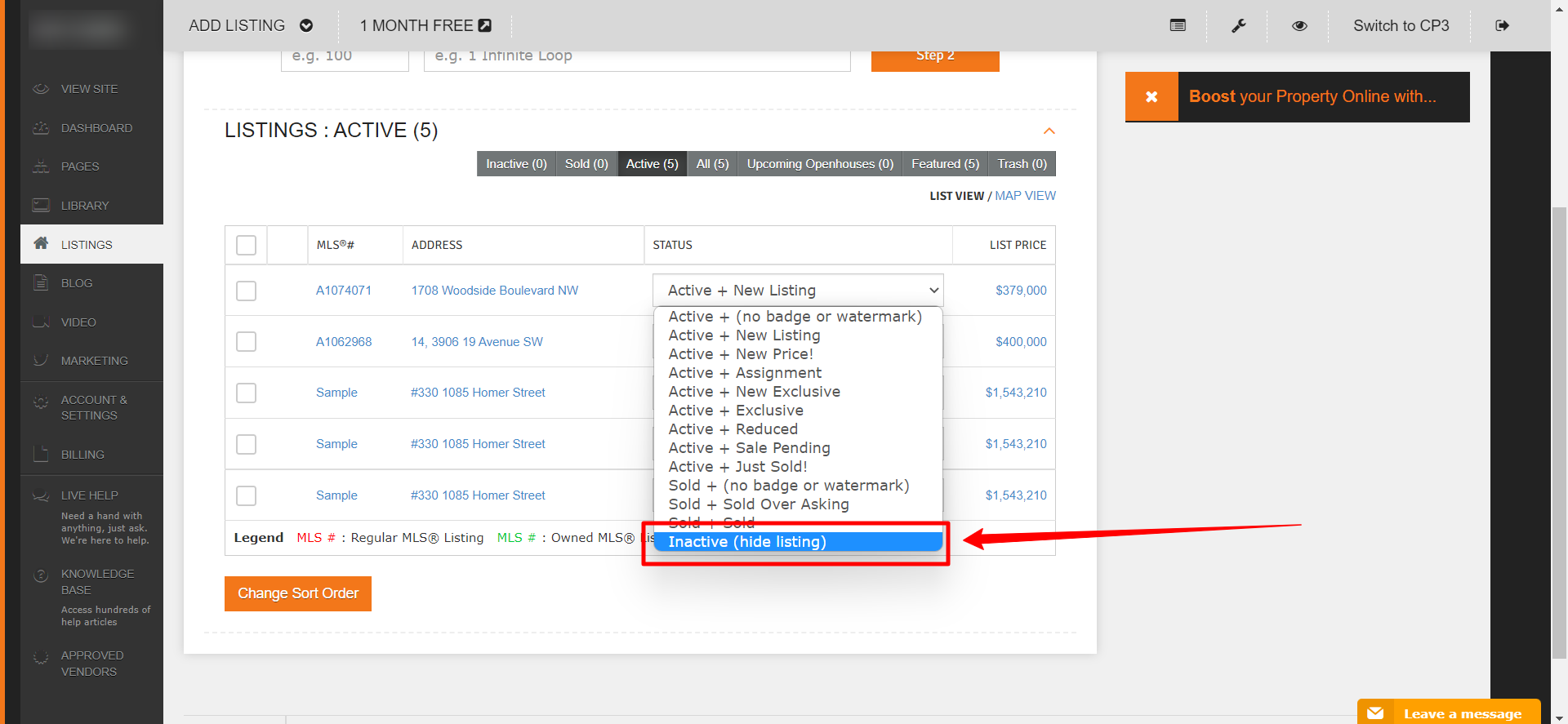The height and width of the screenshot is (724, 1568).
Task: Toggle the select-all checkbox in table header
Action: click(246, 245)
